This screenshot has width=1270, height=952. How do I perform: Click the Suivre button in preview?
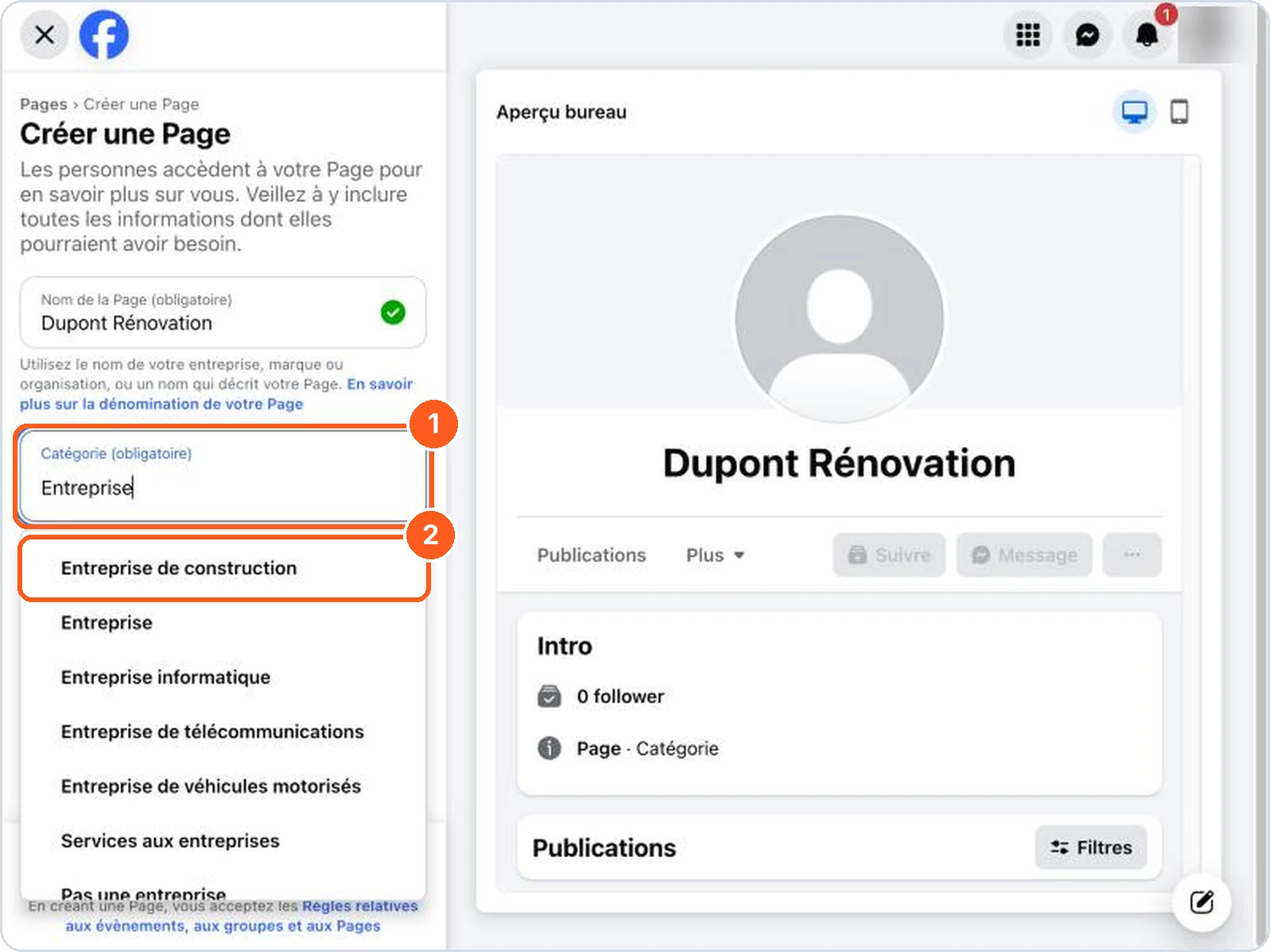[x=889, y=555]
